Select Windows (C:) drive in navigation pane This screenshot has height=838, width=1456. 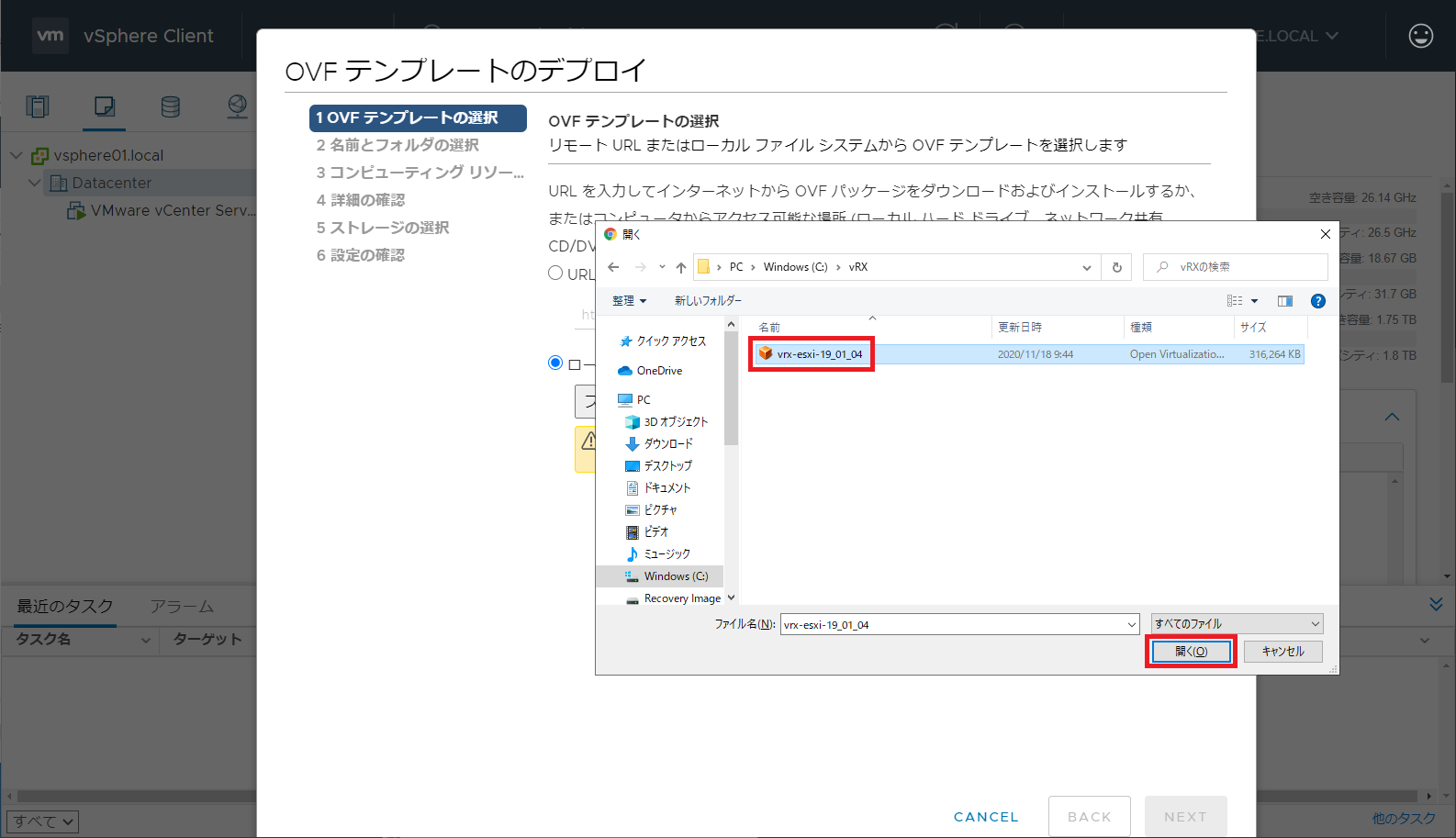666,576
